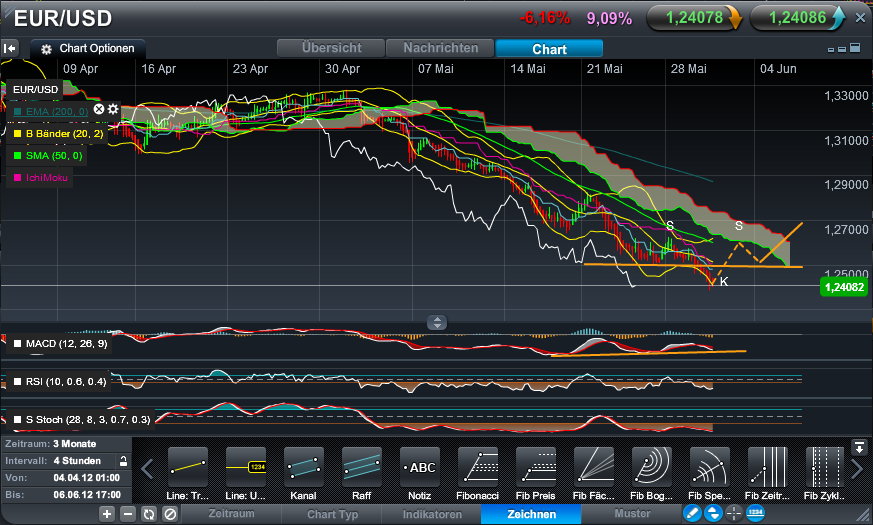Click the Bis date 06.06.12 17:00
The image size is (873, 525).
point(87,494)
